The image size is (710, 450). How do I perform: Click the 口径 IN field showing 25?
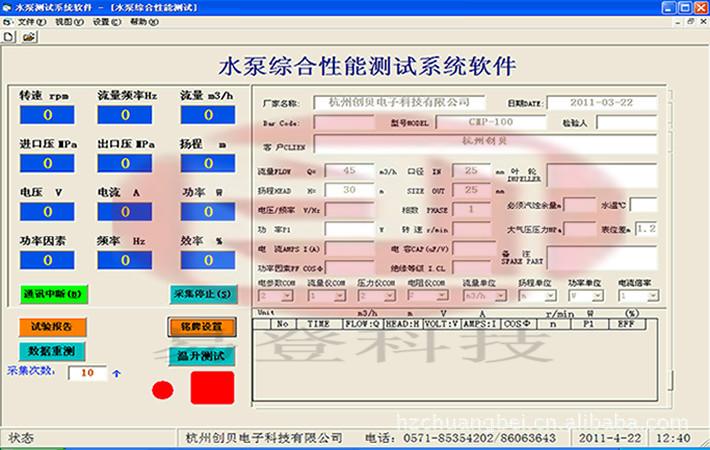click(x=471, y=171)
